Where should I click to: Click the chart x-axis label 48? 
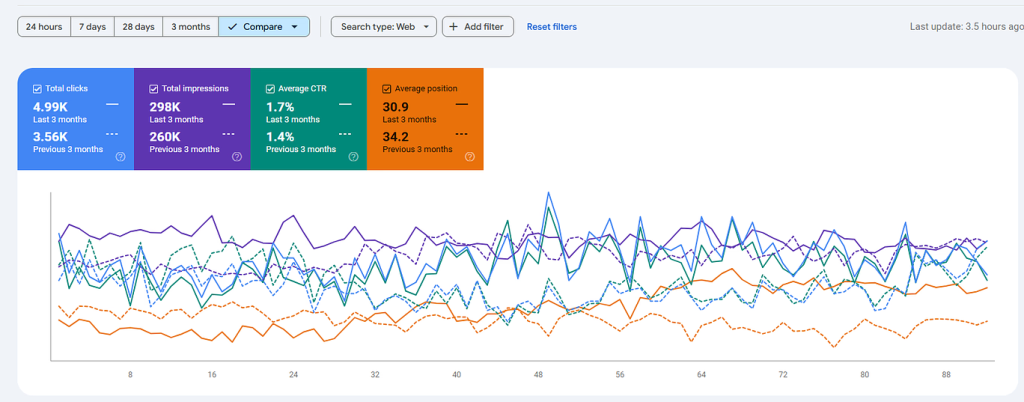[538, 375]
